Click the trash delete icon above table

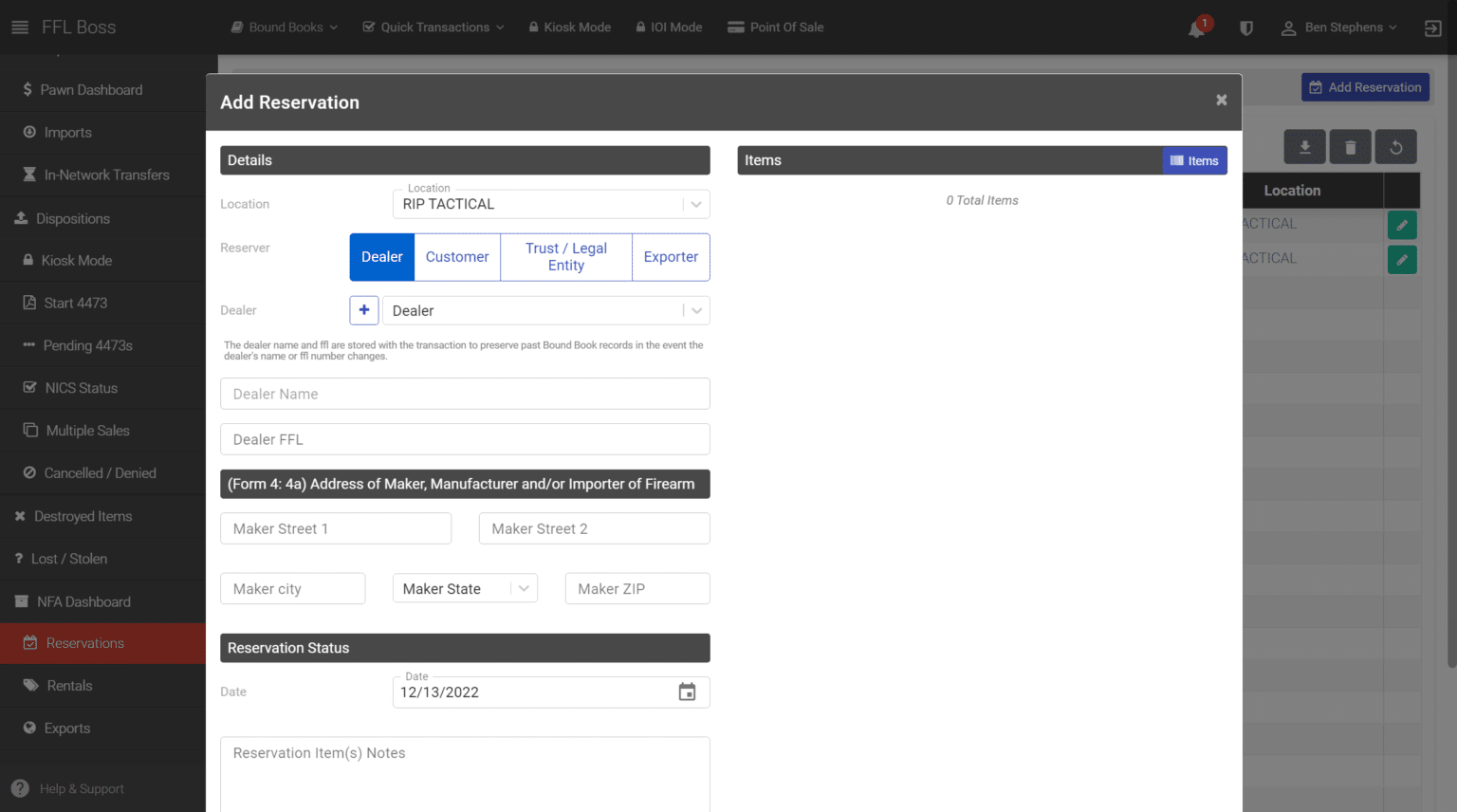[x=1350, y=147]
